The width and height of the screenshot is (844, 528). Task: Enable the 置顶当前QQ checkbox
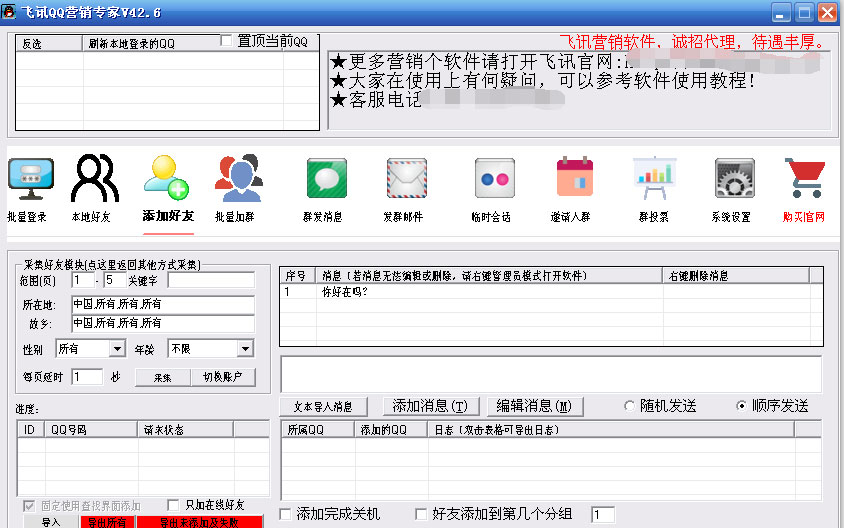pos(226,41)
